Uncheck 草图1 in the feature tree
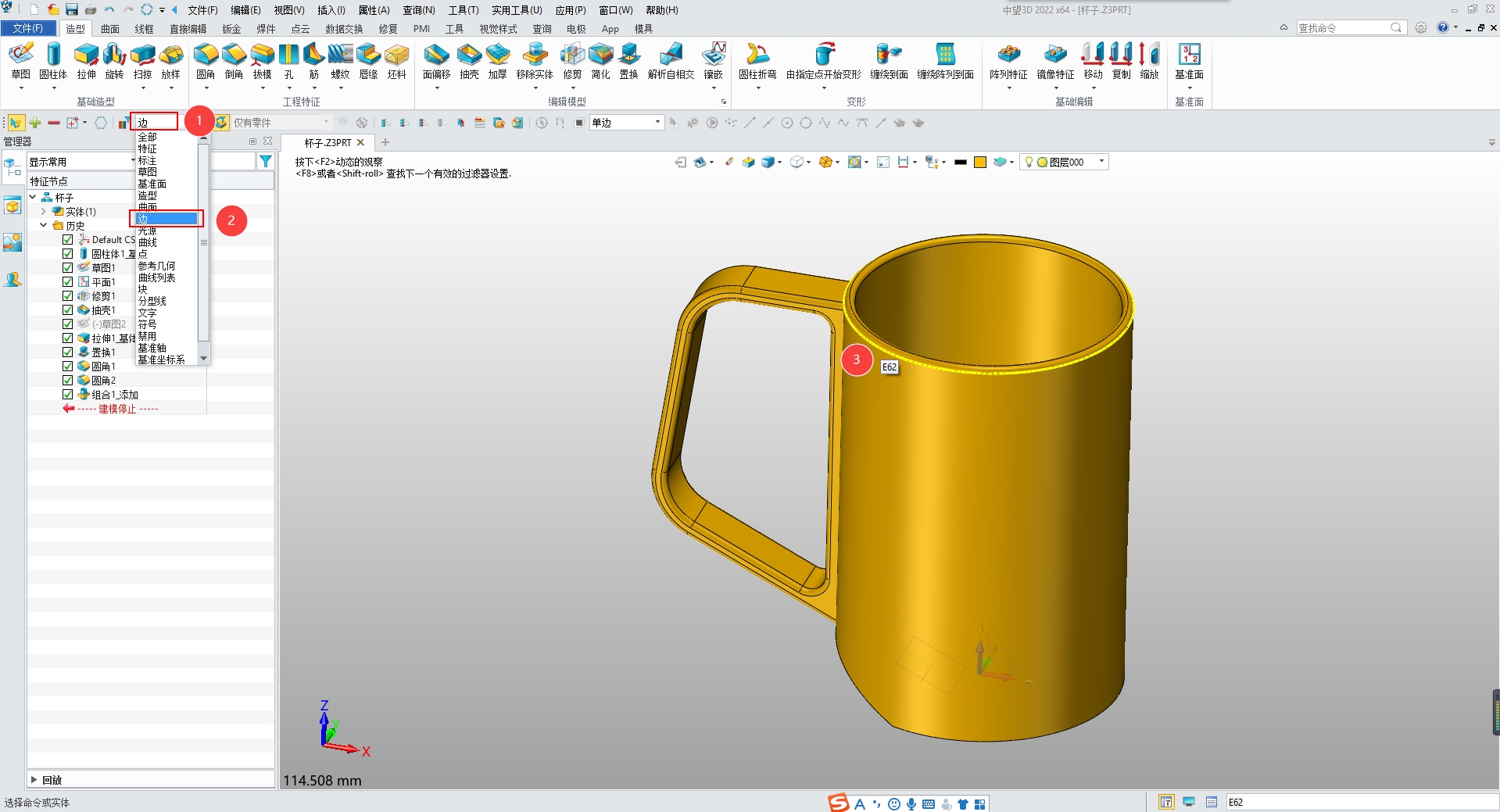Image resolution: width=1500 pixels, height=812 pixels. point(67,267)
